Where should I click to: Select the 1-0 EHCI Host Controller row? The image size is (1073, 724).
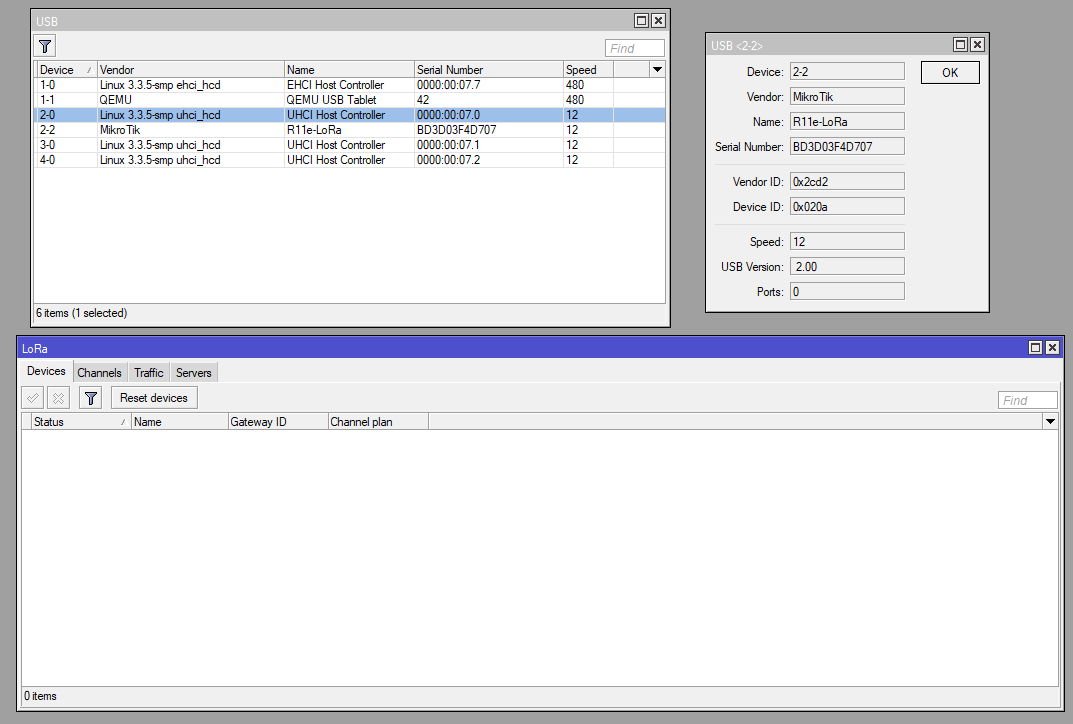(350, 85)
